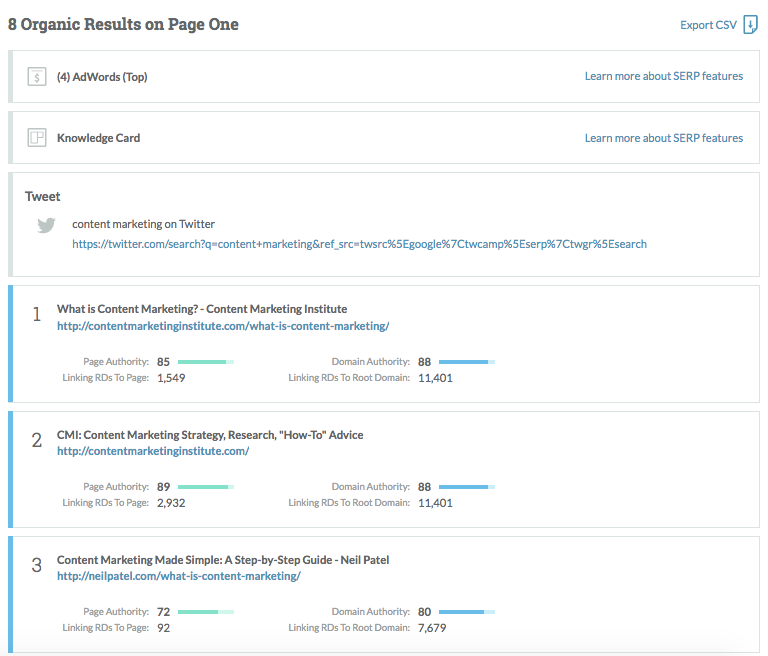Open Learn more link in AdWords row

coord(664,76)
